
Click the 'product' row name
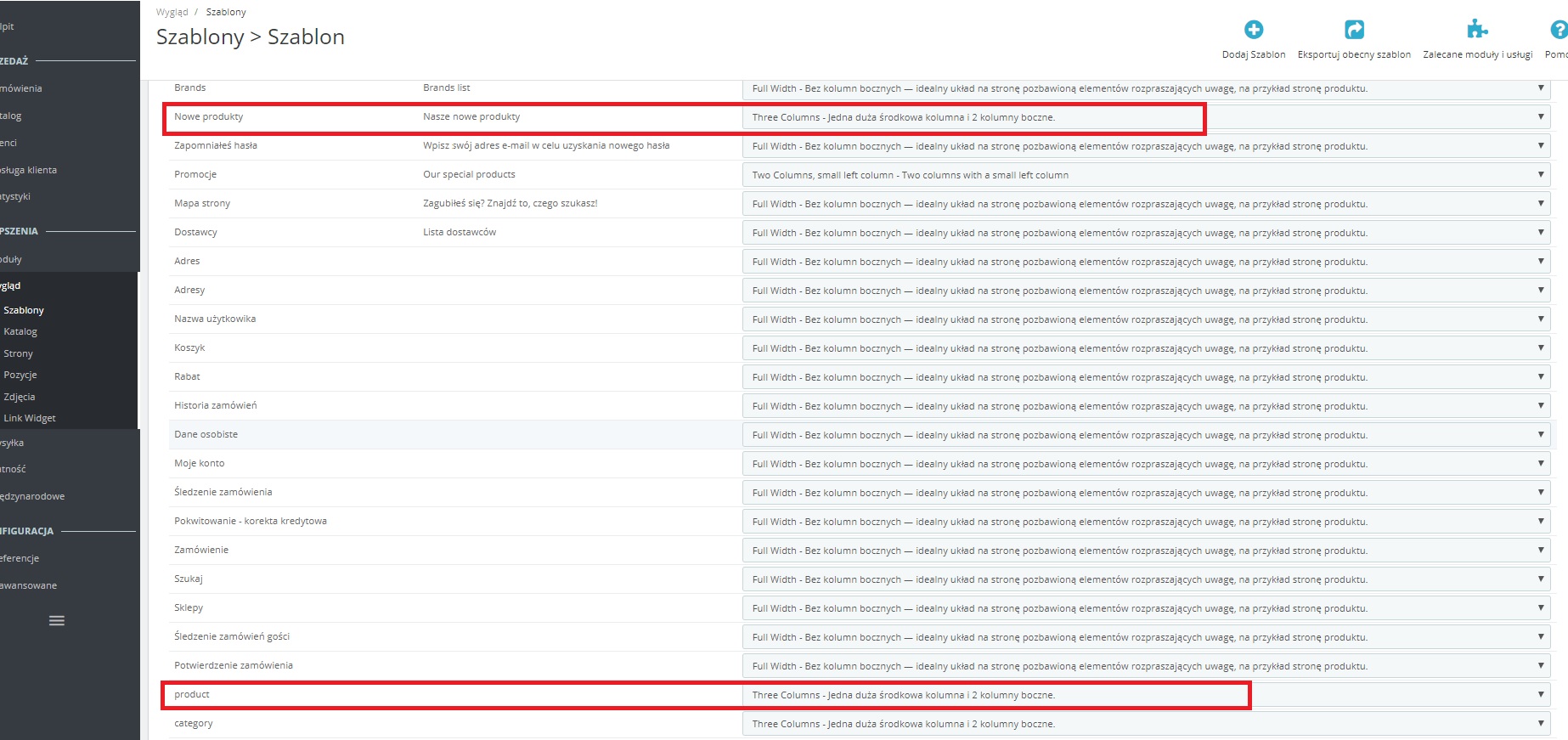[192, 694]
